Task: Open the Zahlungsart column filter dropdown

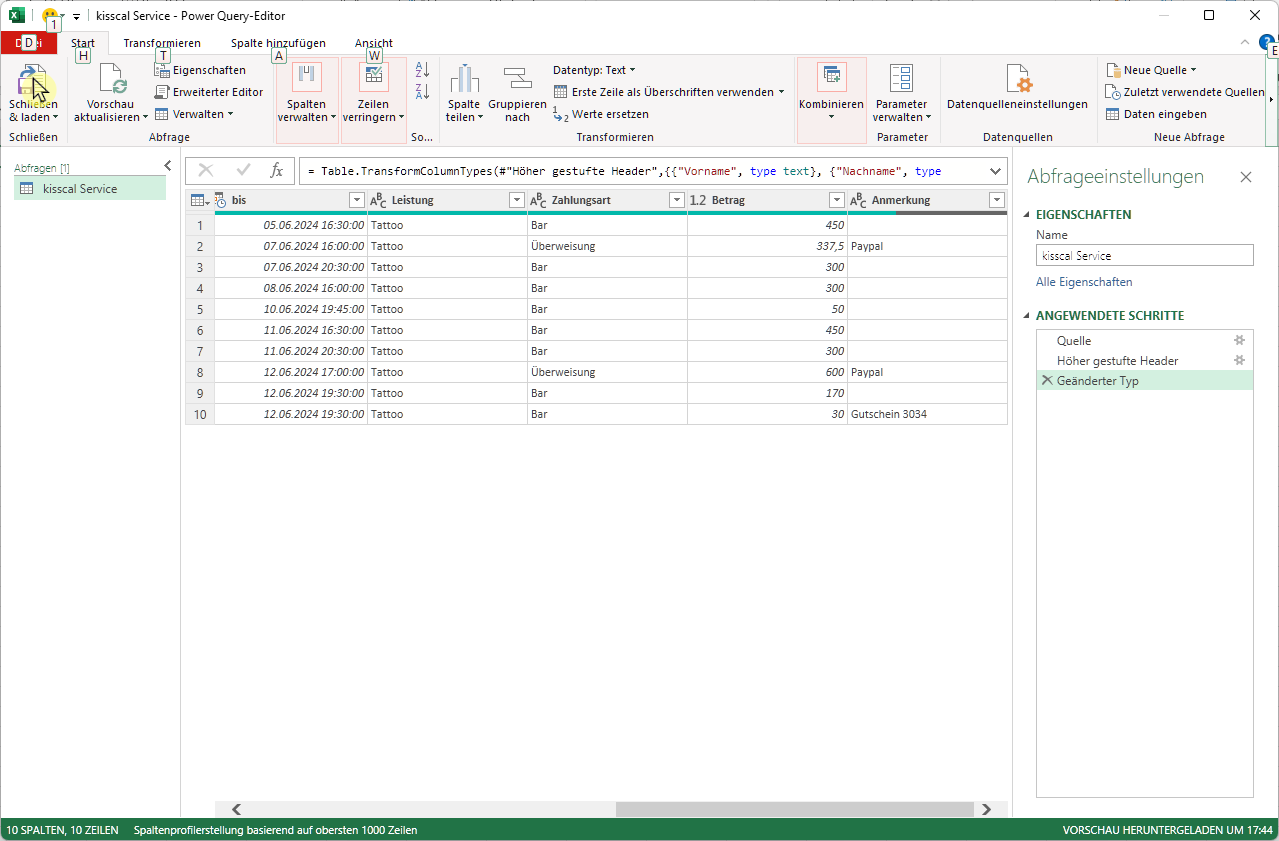Action: point(677,200)
